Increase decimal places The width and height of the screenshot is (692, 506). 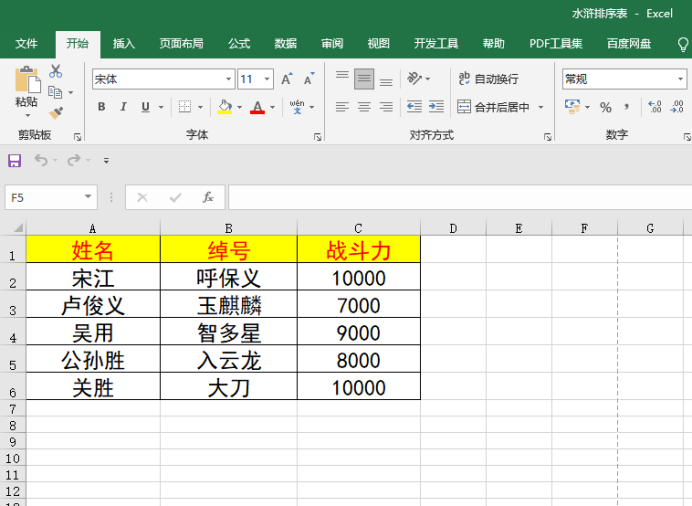[x=654, y=107]
